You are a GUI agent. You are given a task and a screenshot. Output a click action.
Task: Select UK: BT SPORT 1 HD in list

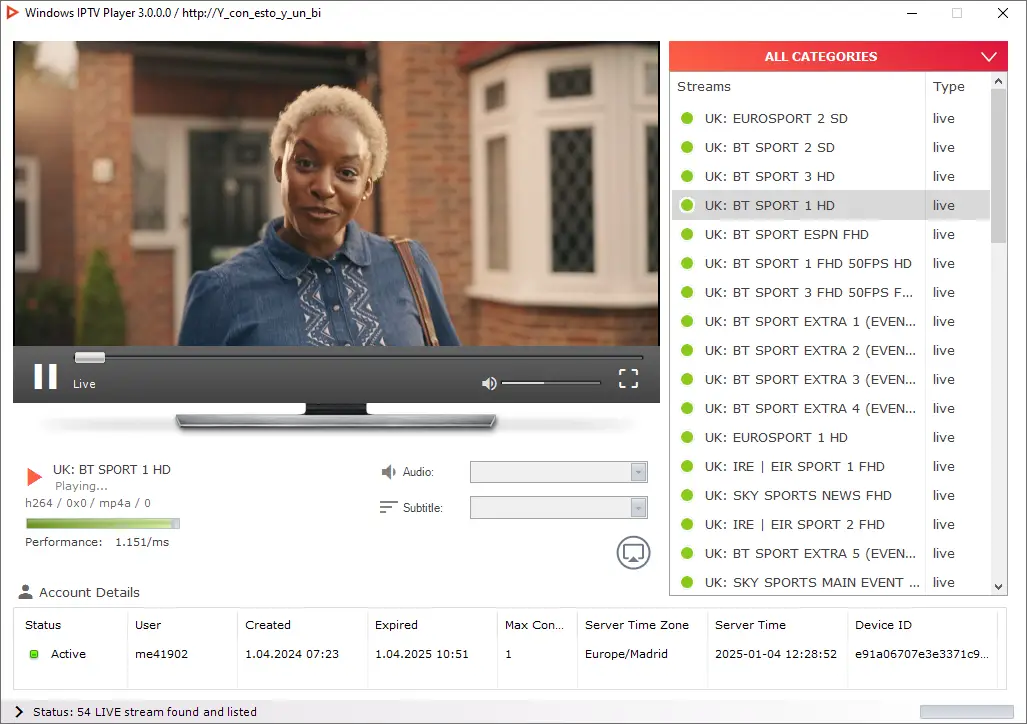point(831,205)
